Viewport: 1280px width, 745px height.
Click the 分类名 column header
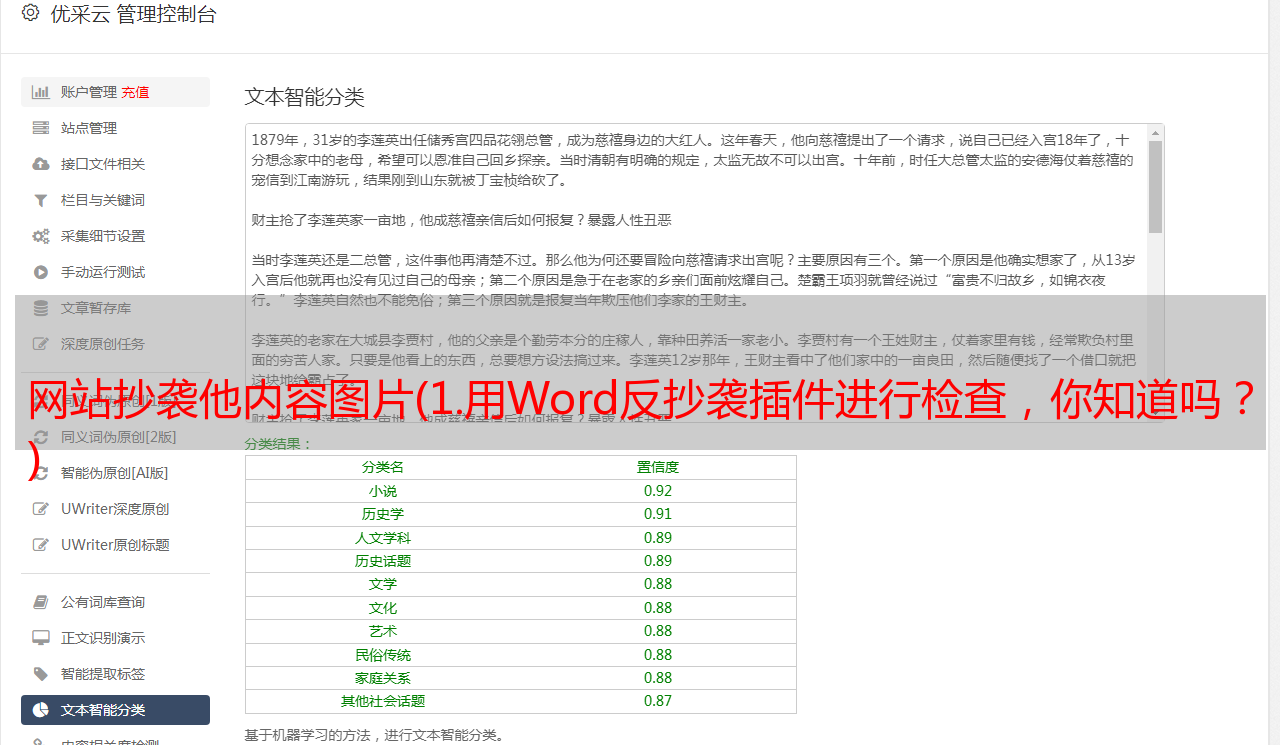(x=383, y=467)
